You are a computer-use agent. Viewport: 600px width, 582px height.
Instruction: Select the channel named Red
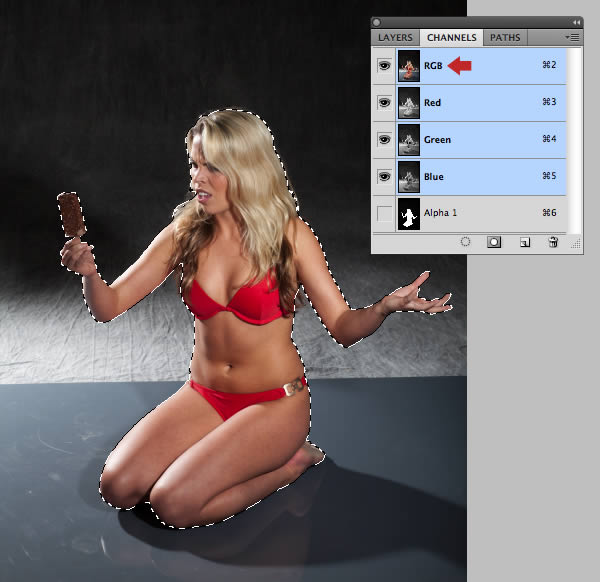tap(469, 103)
